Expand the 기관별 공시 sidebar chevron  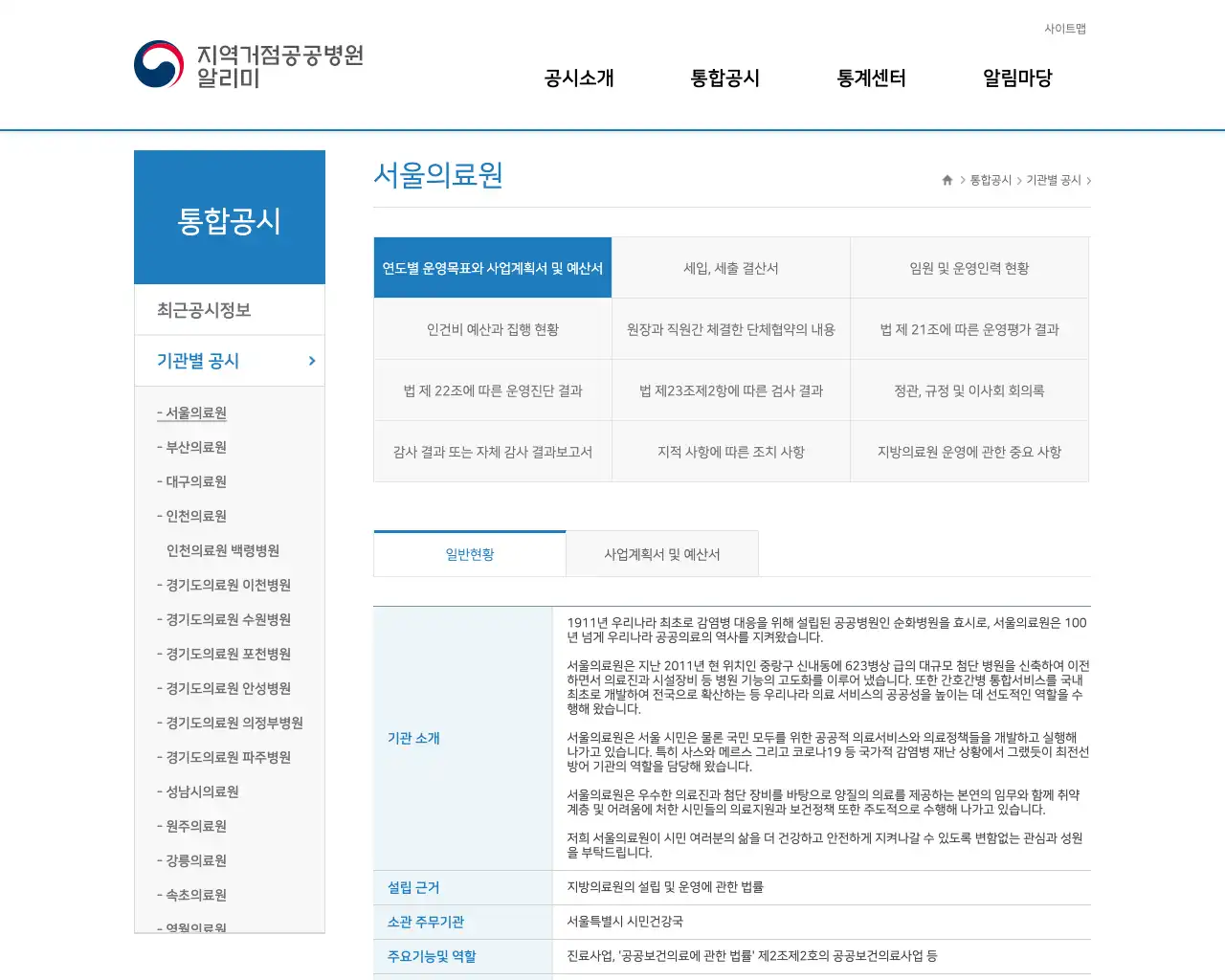pyautogui.click(x=310, y=361)
